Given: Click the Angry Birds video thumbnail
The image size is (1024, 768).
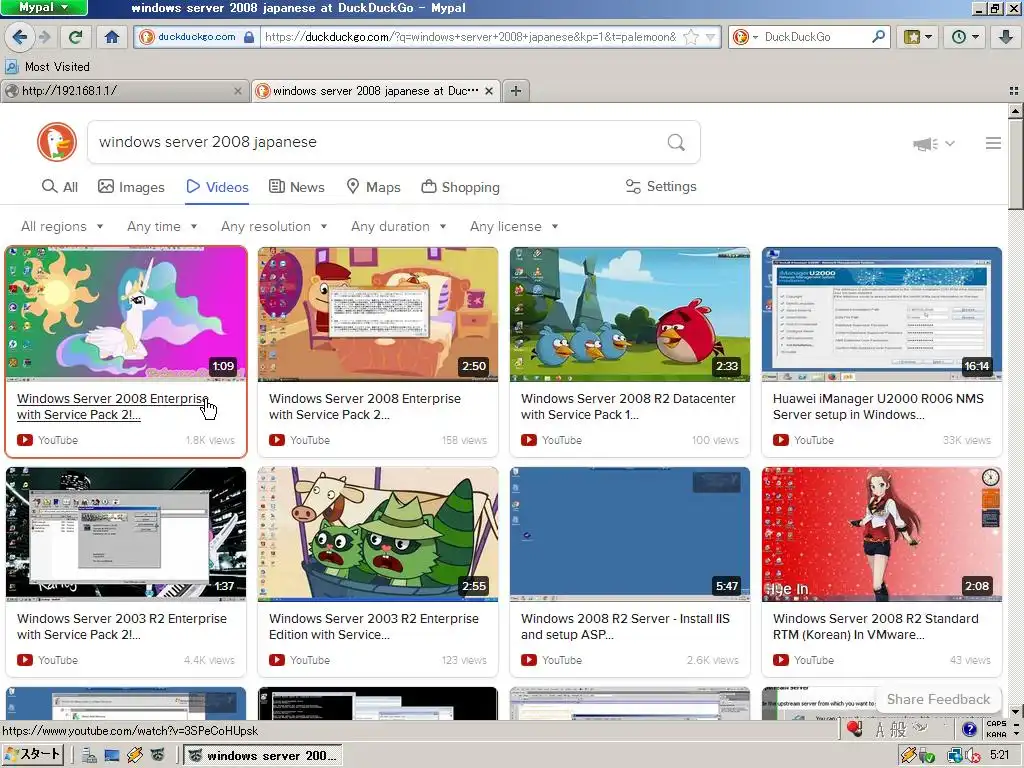Looking at the screenshot, I should (x=630, y=314).
